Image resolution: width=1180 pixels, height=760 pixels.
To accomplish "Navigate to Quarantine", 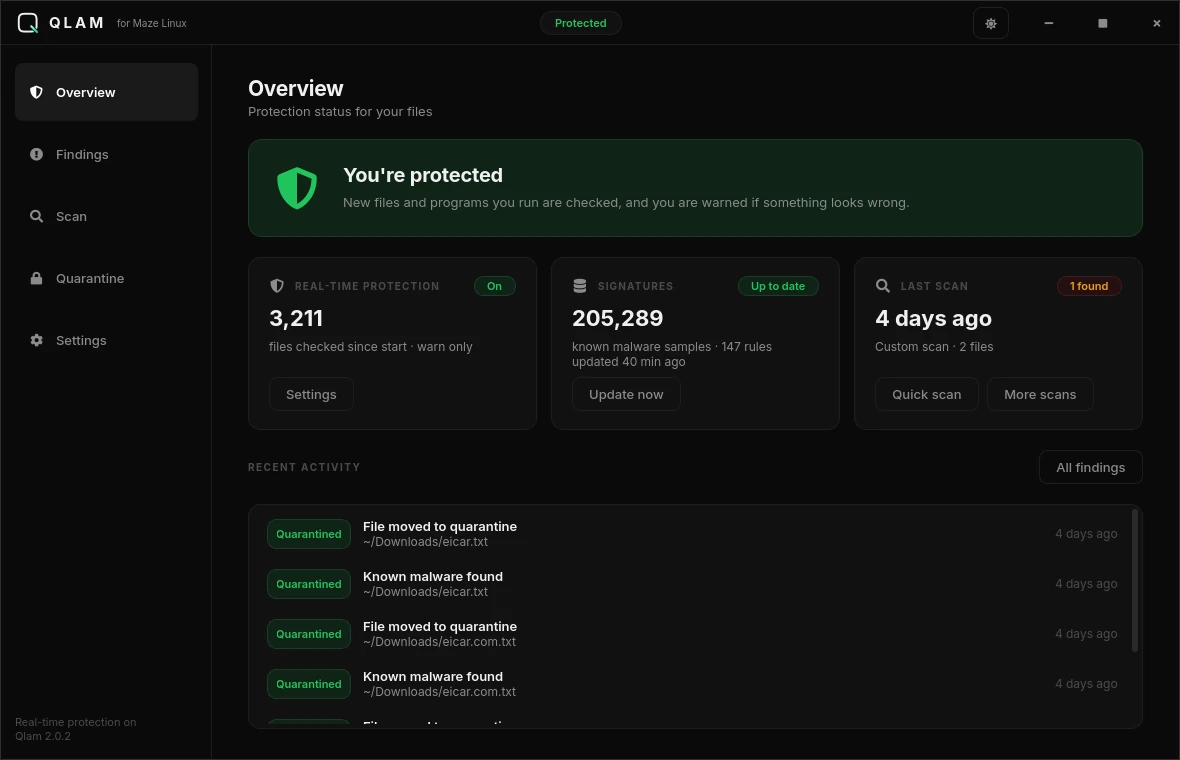I will click(106, 278).
